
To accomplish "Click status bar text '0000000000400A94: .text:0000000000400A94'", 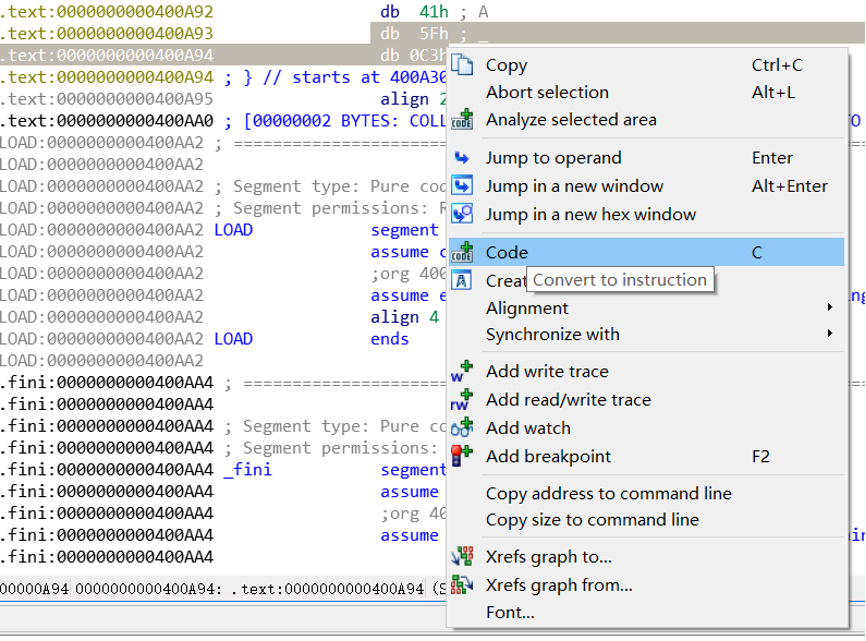I will coord(250,590).
